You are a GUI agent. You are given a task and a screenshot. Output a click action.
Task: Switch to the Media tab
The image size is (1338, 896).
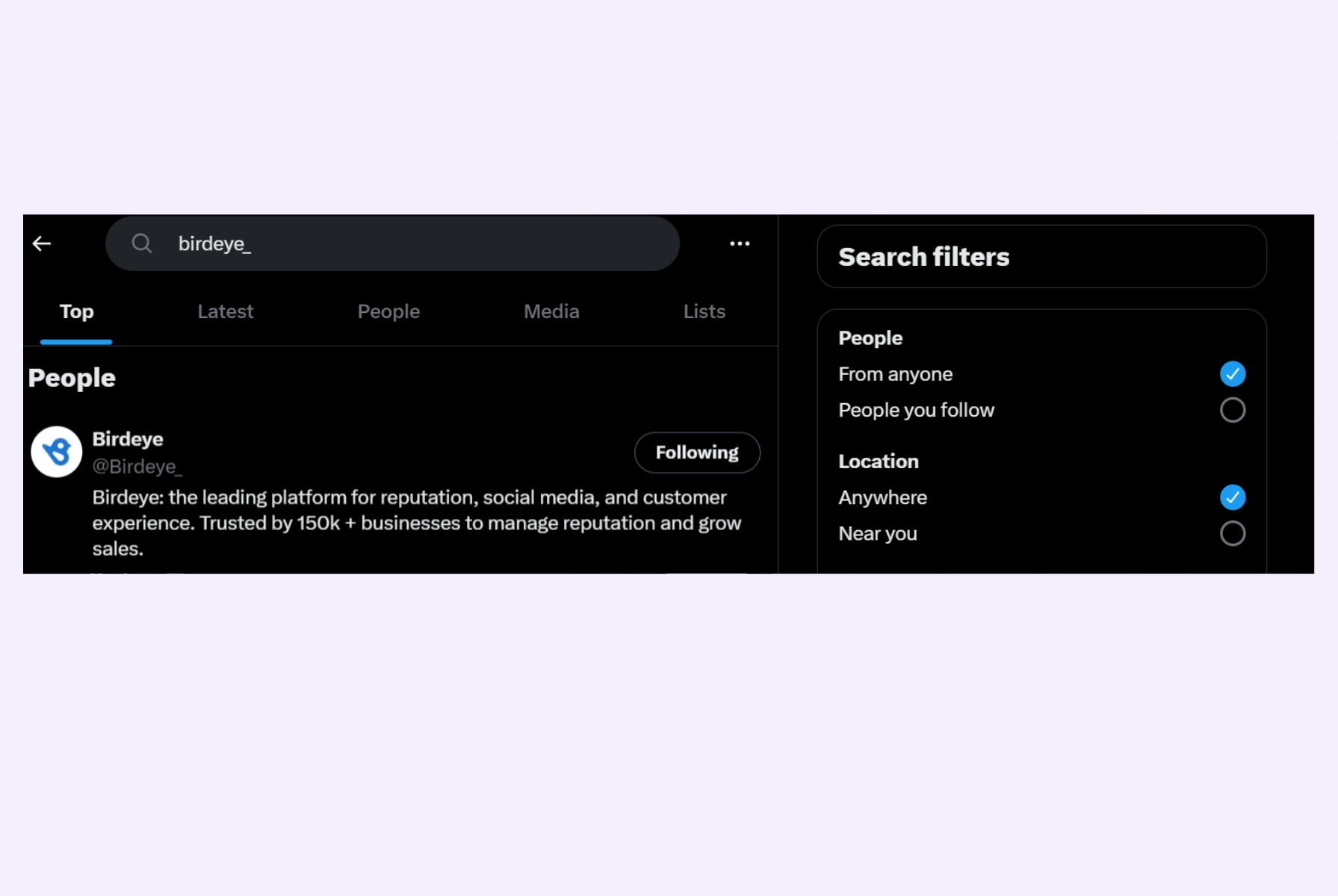click(551, 311)
